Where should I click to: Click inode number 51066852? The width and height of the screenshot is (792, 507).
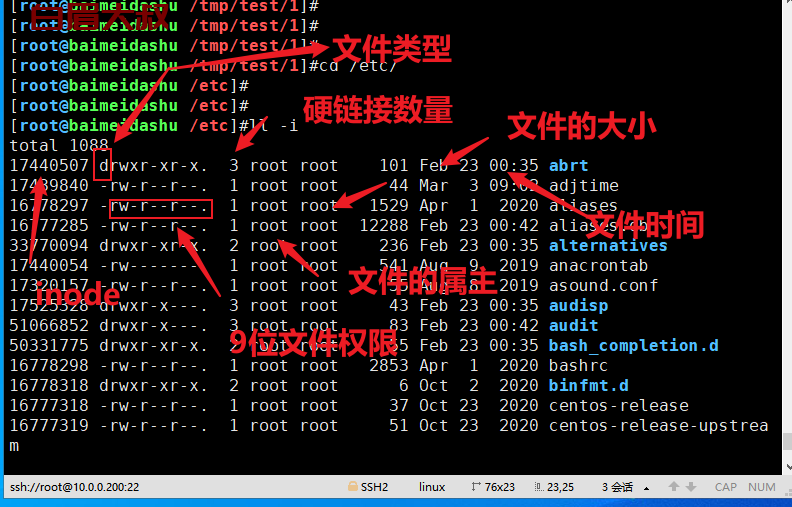coord(49,326)
